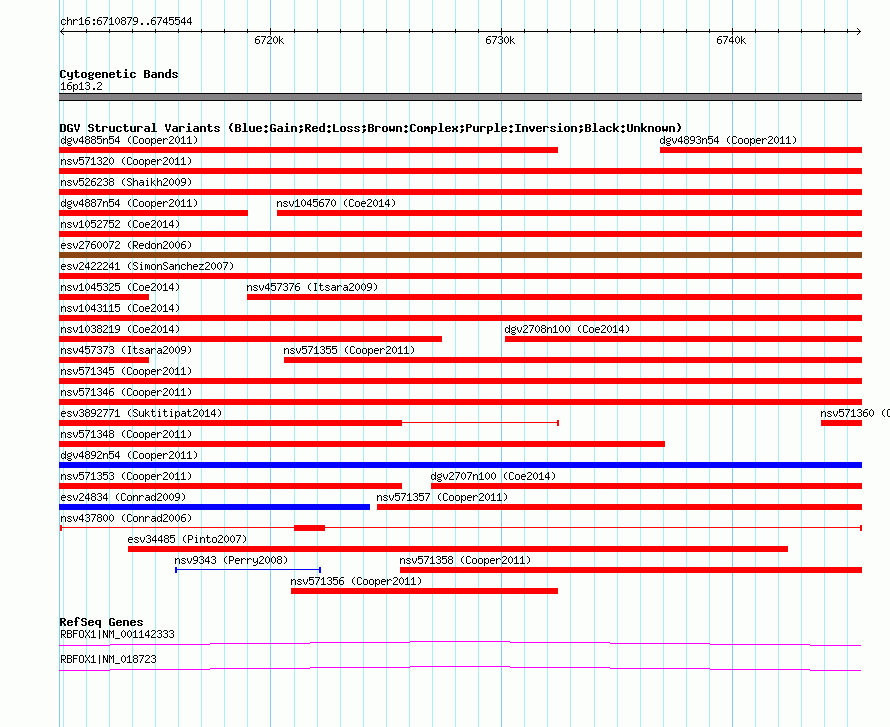The height and width of the screenshot is (727, 890).
Task: Click the red nsv571356 variant bar
Action: (x=425, y=591)
